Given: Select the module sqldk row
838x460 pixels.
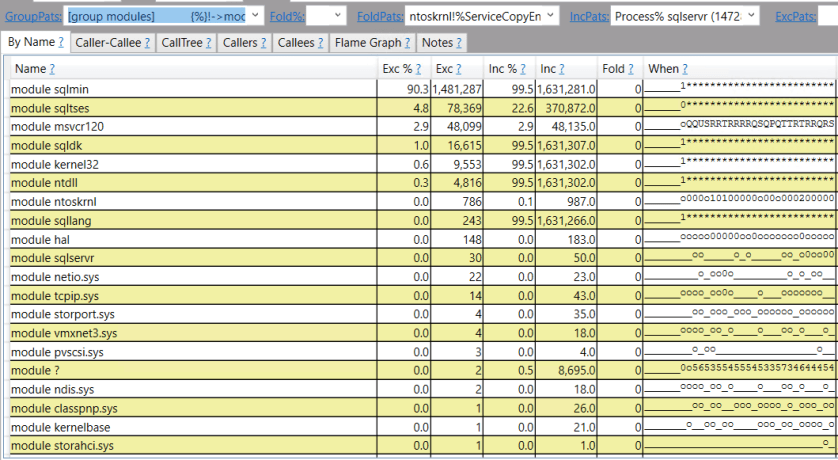Looking at the screenshot, I should tap(422, 145).
